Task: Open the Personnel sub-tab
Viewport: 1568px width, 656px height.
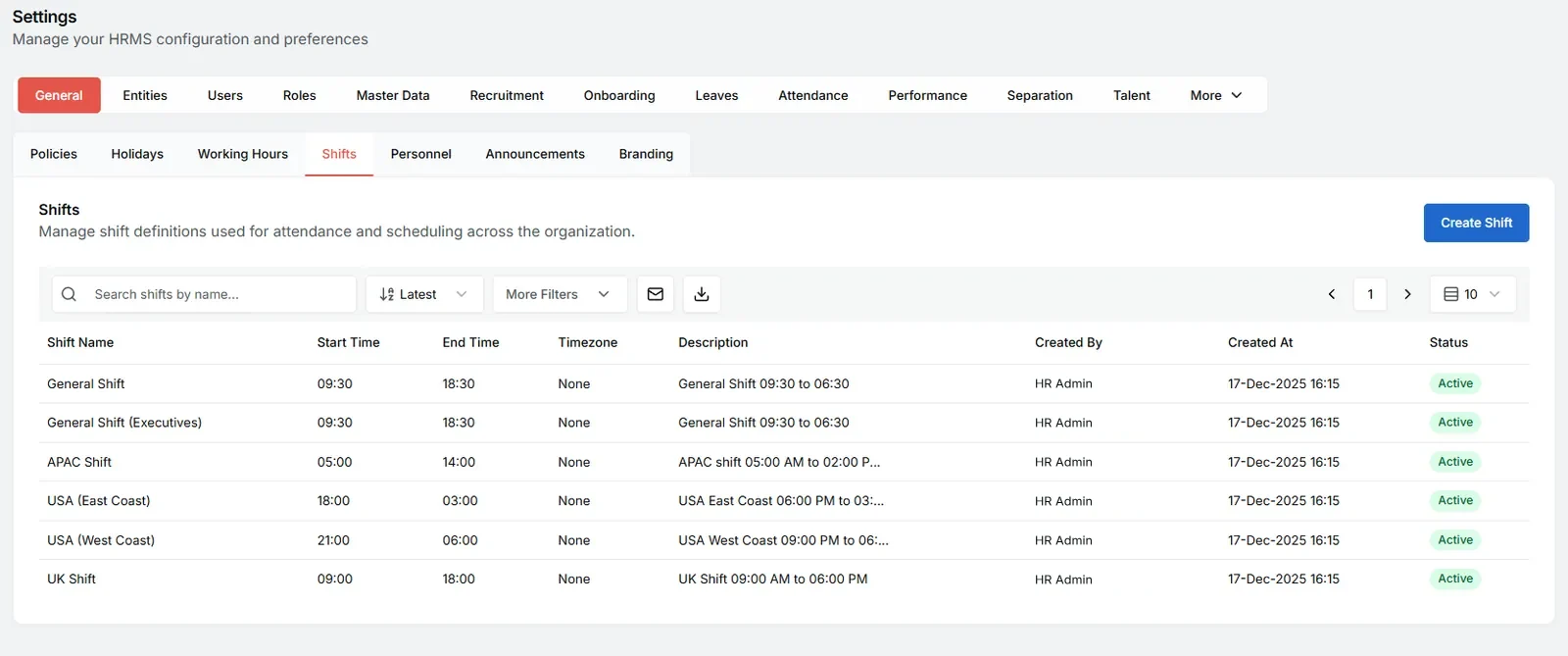Action: 421,154
